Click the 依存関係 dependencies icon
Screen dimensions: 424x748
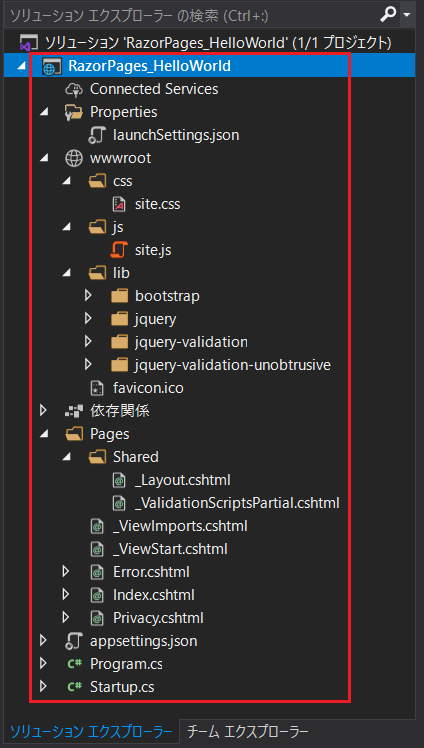tap(74, 411)
